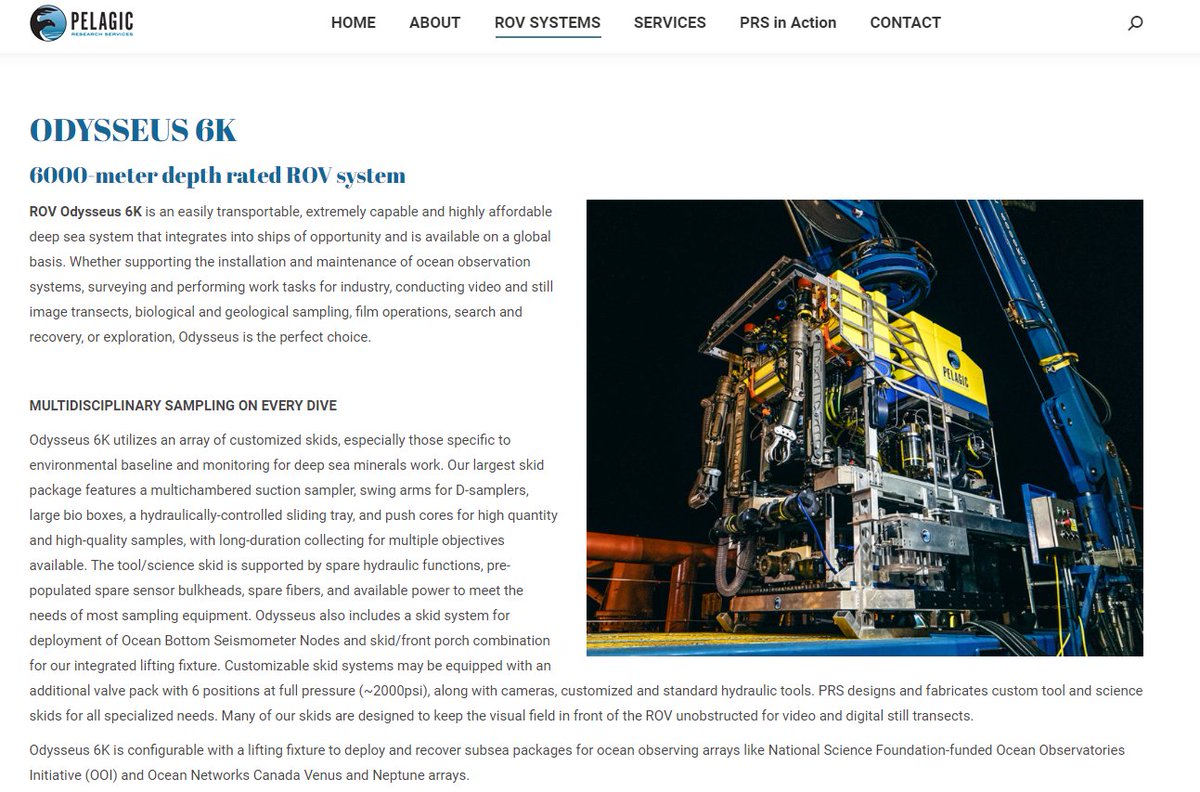Open the SERVICES menu item
This screenshot has width=1200, height=792.
pyautogui.click(x=670, y=22)
